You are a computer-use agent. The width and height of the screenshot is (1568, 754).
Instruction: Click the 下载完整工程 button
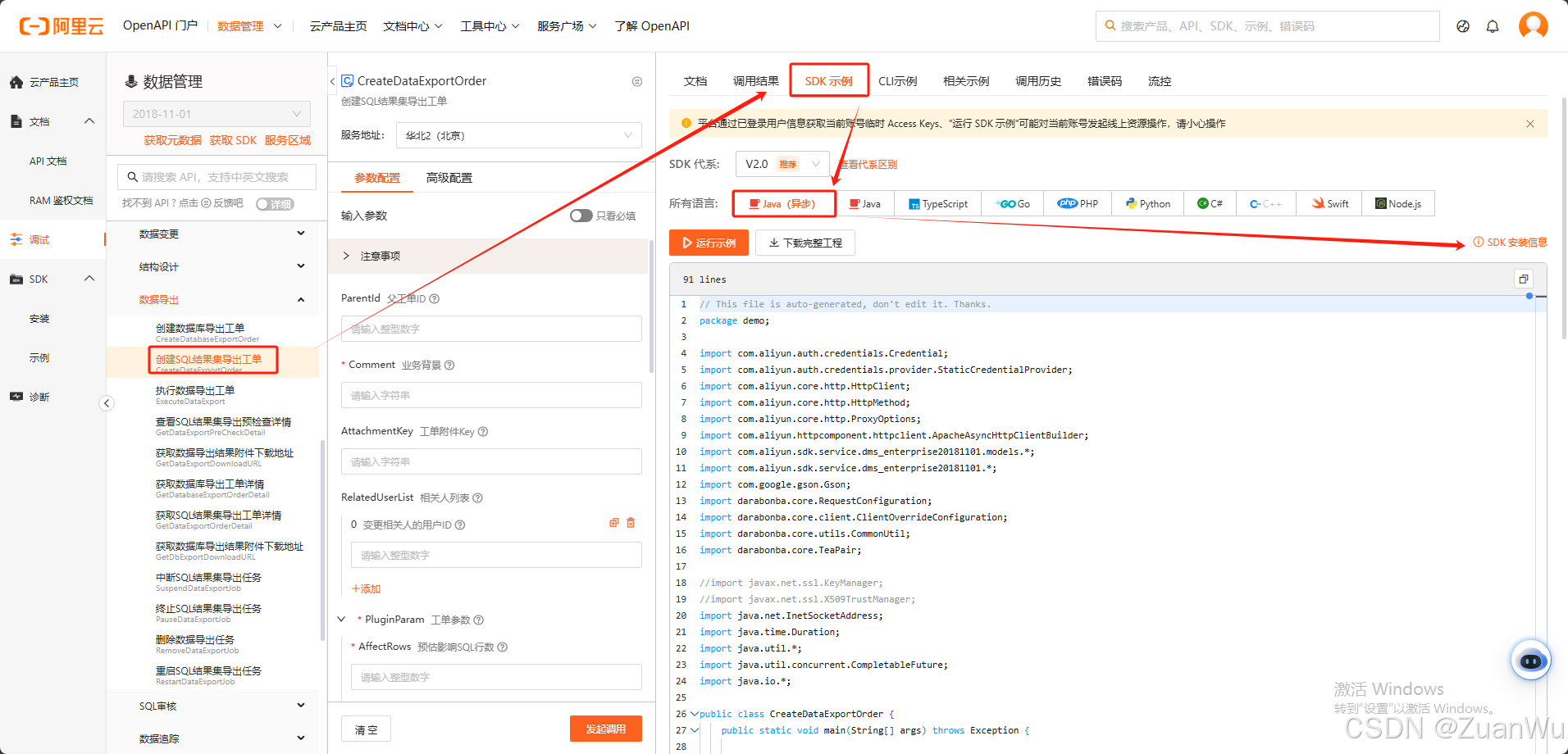tap(805, 243)
